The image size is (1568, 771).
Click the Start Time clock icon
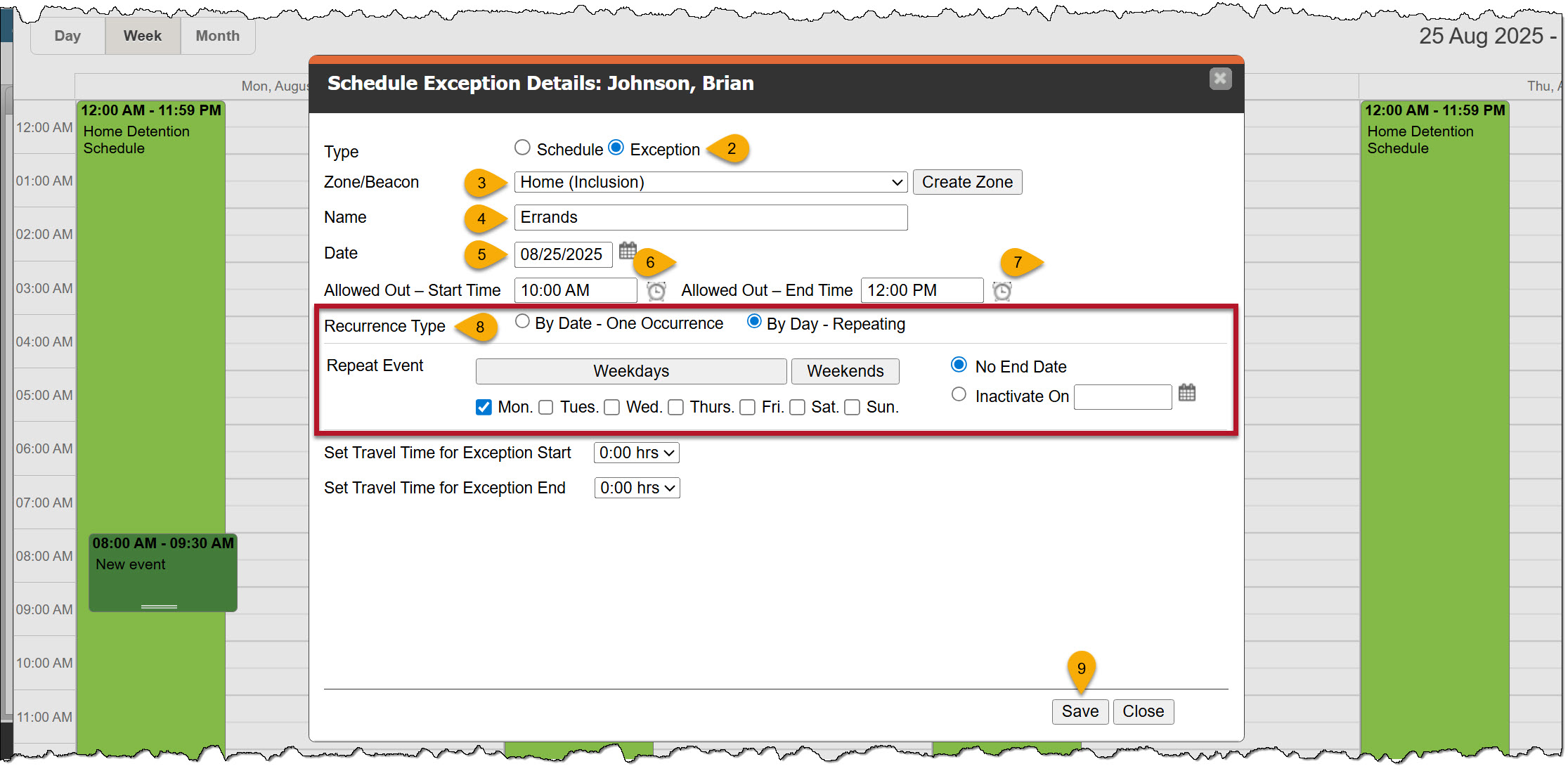656,291
